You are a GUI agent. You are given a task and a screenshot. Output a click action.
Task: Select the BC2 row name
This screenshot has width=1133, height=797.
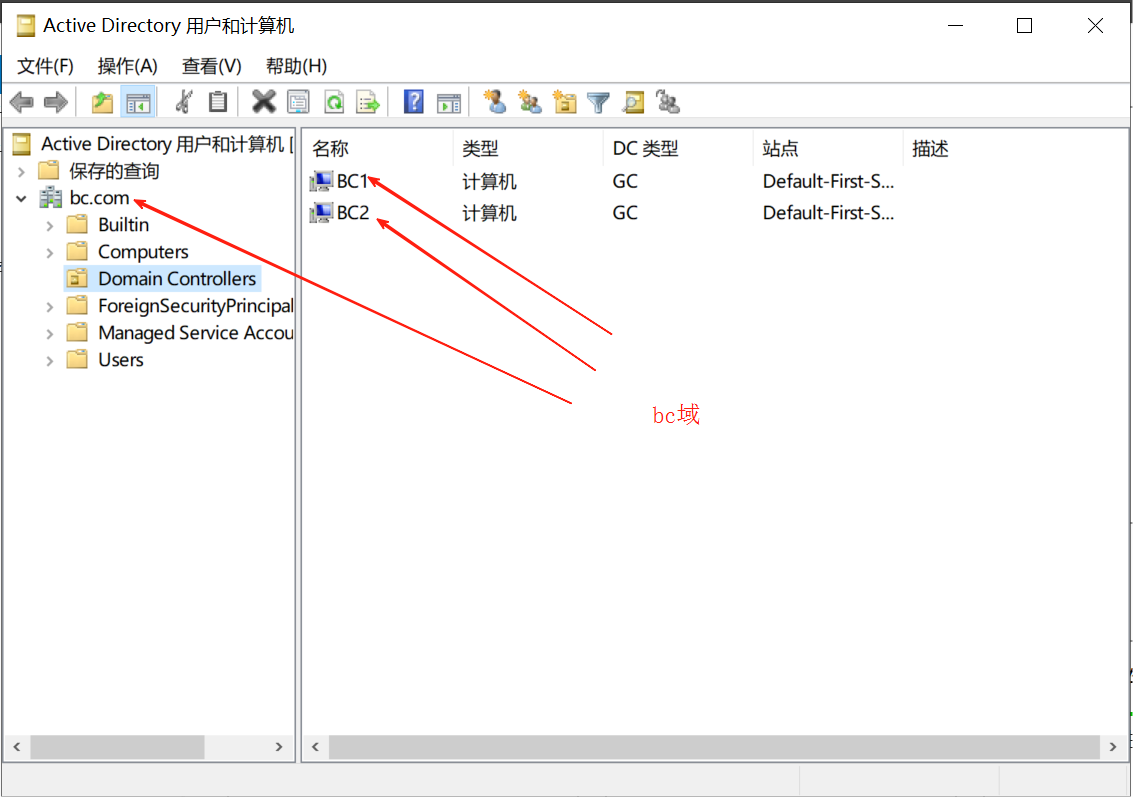tap(353, 213)
